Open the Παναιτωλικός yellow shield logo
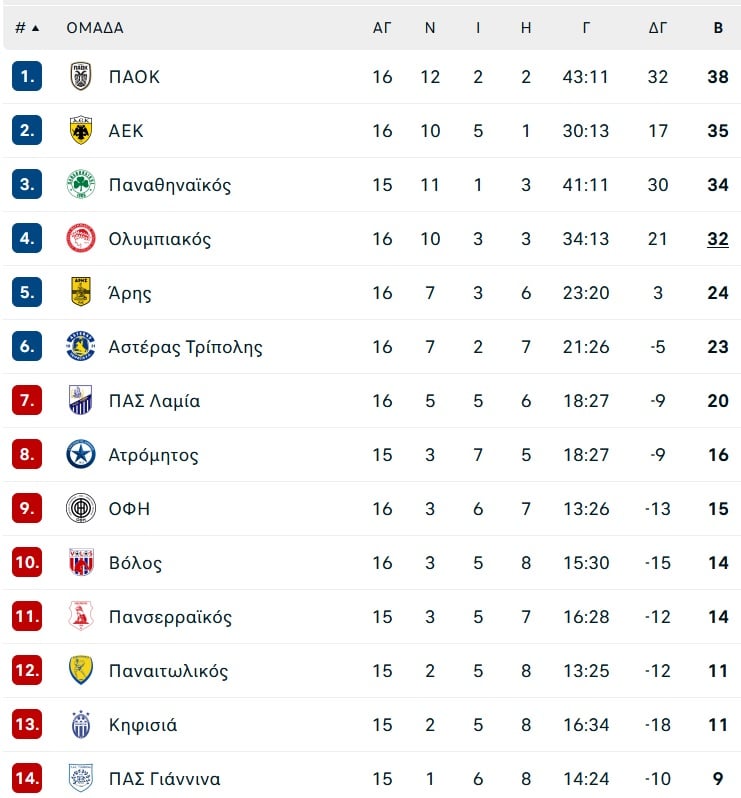This screenshot has width=741, height=798. (80, 670)
